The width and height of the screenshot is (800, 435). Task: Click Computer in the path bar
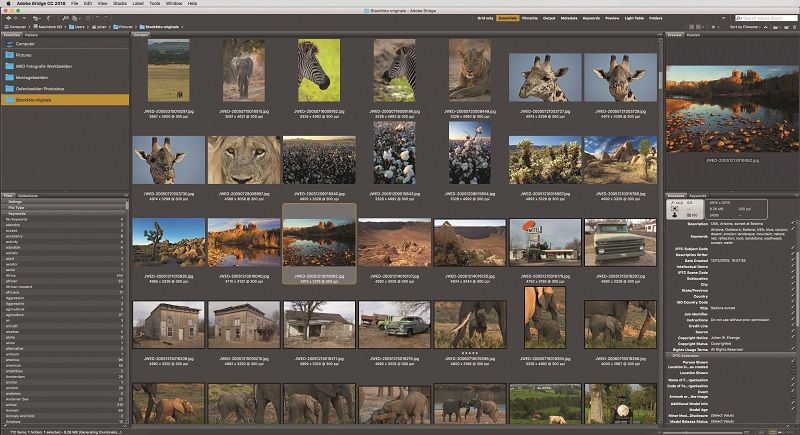click(x=15, y=27)
